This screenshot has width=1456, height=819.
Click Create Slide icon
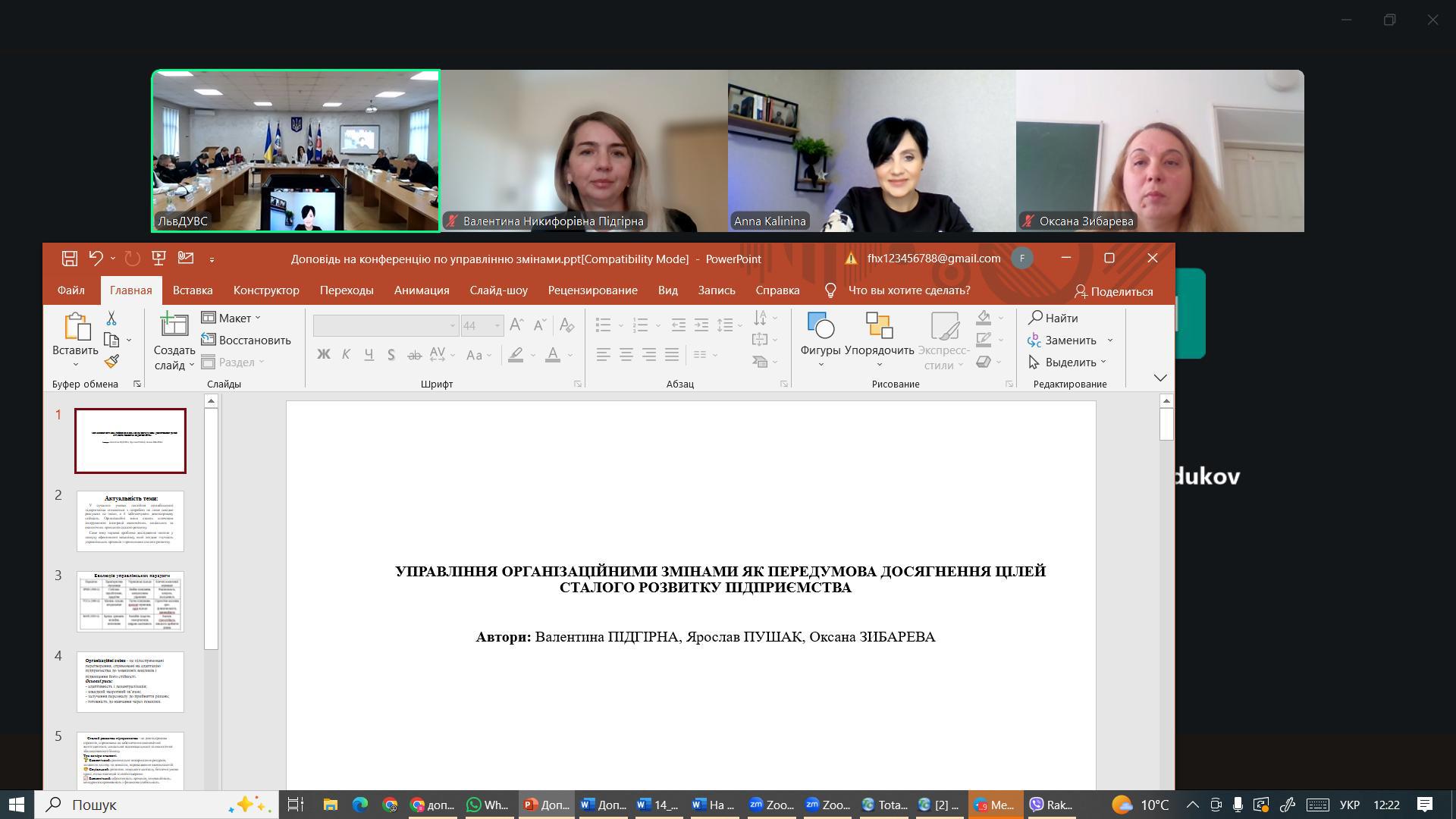point(174,326)
